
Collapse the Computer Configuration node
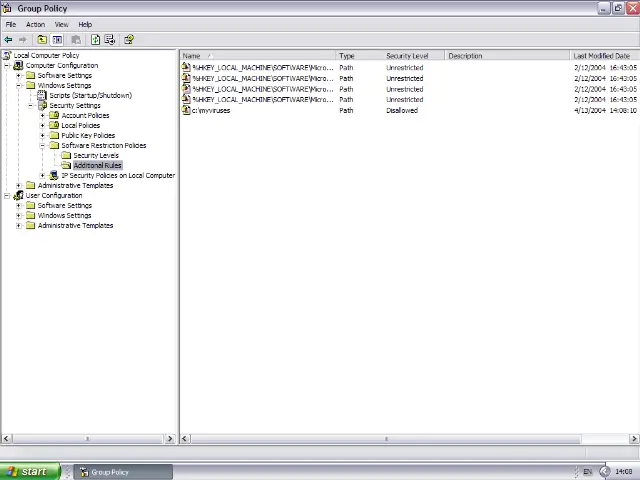7,65
